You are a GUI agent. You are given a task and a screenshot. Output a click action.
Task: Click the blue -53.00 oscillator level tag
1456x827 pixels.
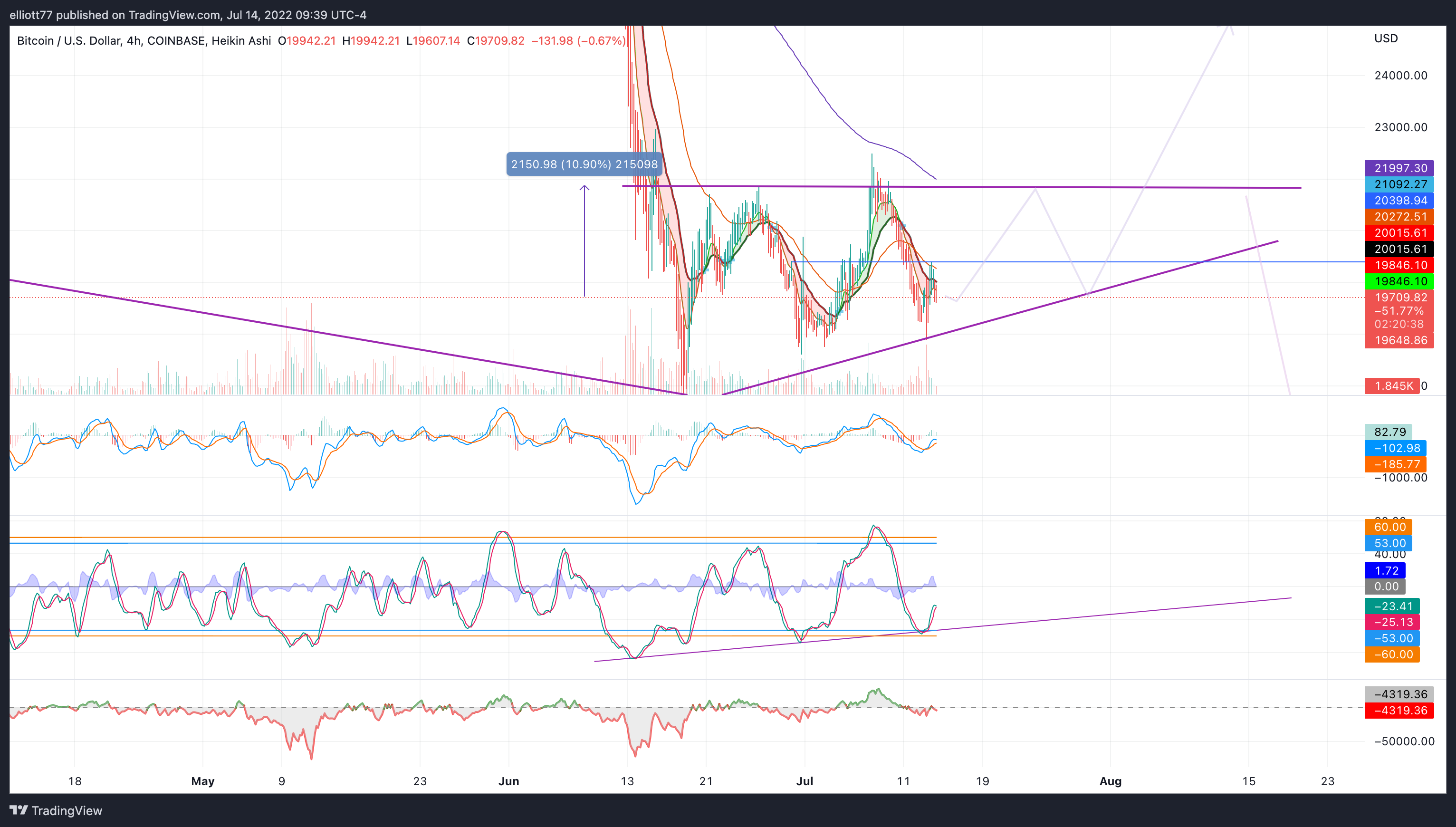[1392, 638]
